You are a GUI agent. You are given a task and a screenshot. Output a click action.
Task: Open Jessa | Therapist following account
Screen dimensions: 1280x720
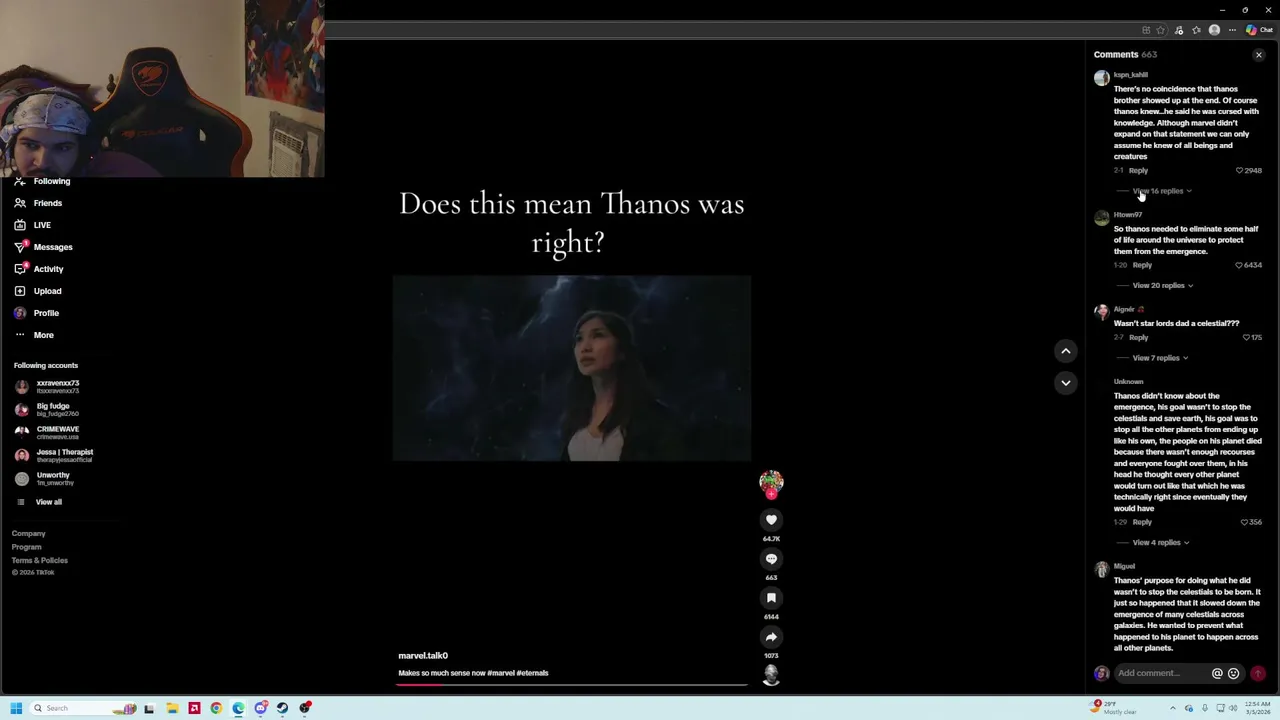[x=55, y=456]
